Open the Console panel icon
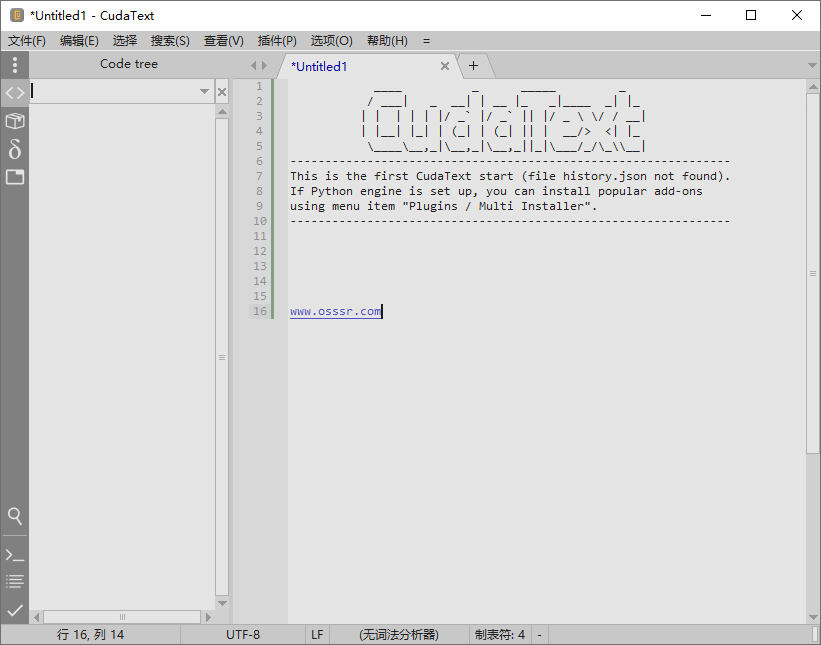 tap(14, 554)
